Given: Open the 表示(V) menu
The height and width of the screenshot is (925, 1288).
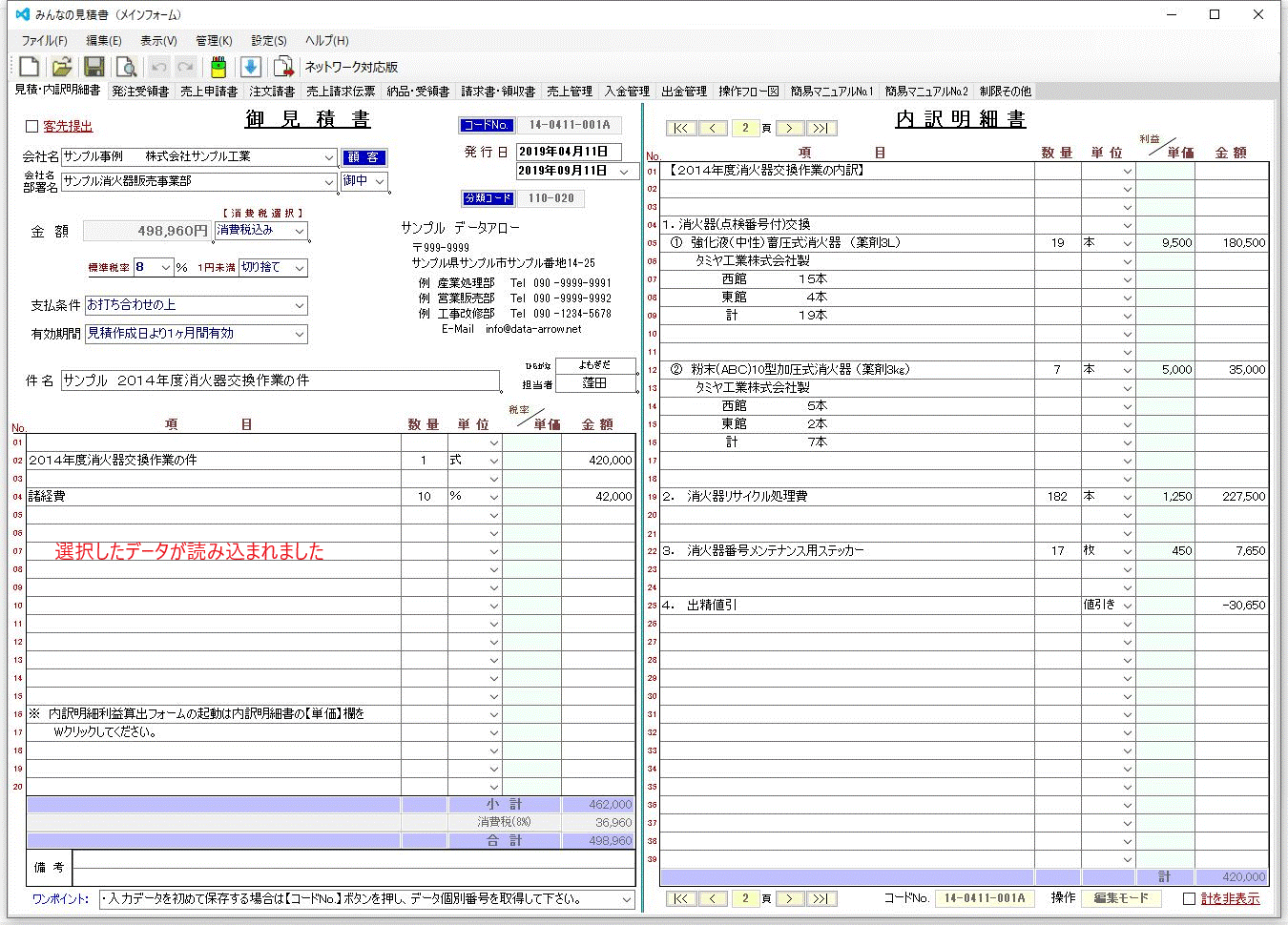Looking at the screenshot, I should point(158,41).
